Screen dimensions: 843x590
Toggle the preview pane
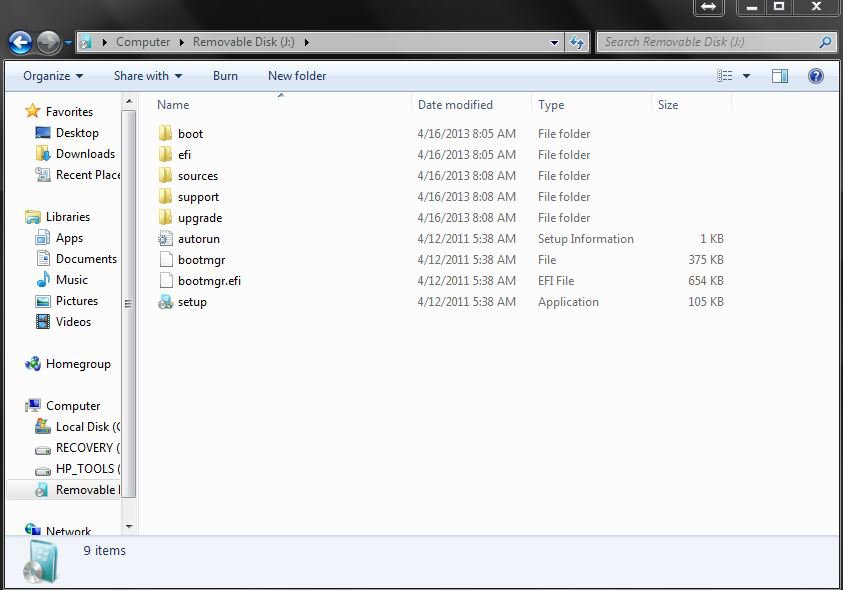point(779,75)
